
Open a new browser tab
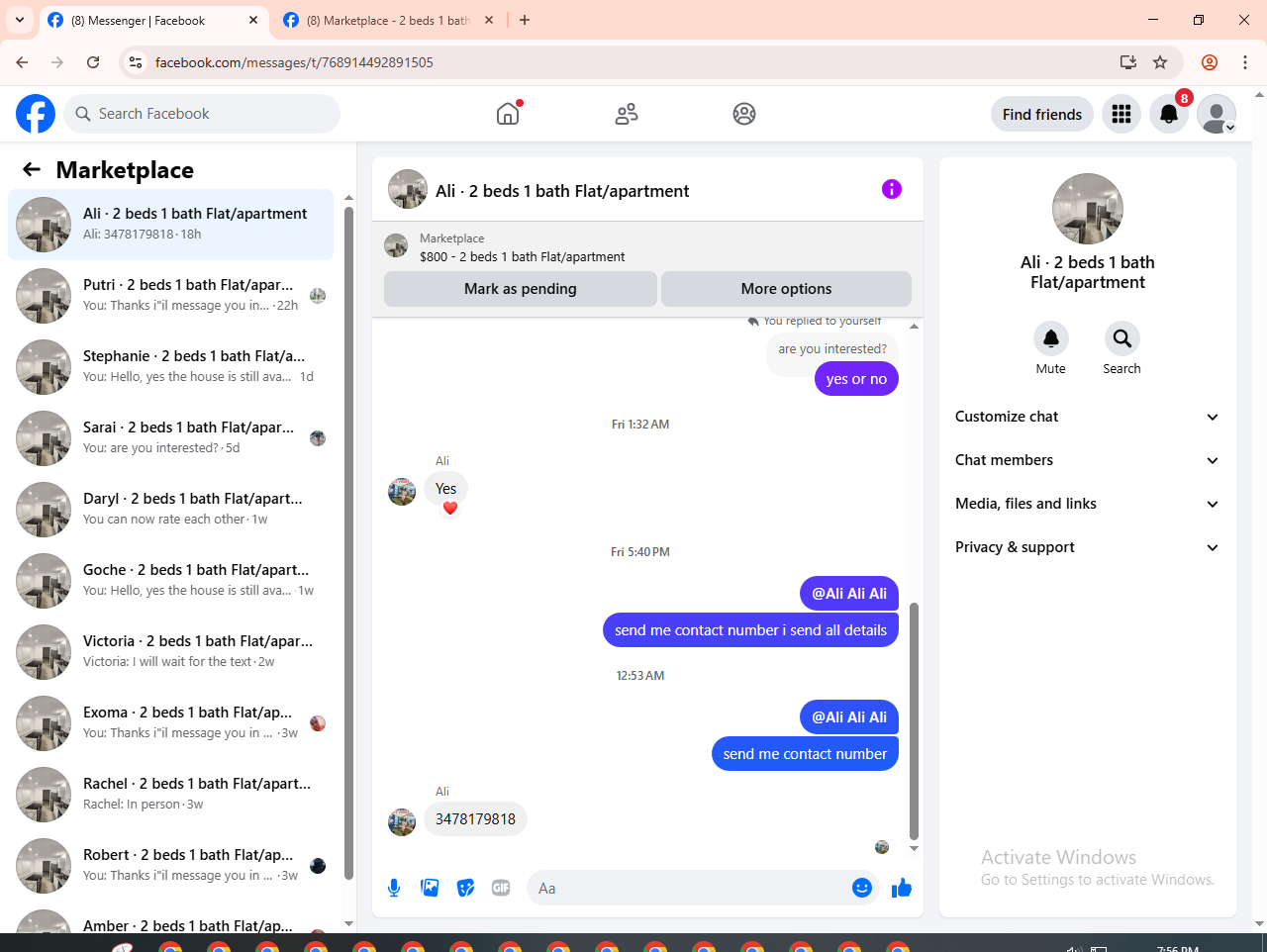click(525, 20)
